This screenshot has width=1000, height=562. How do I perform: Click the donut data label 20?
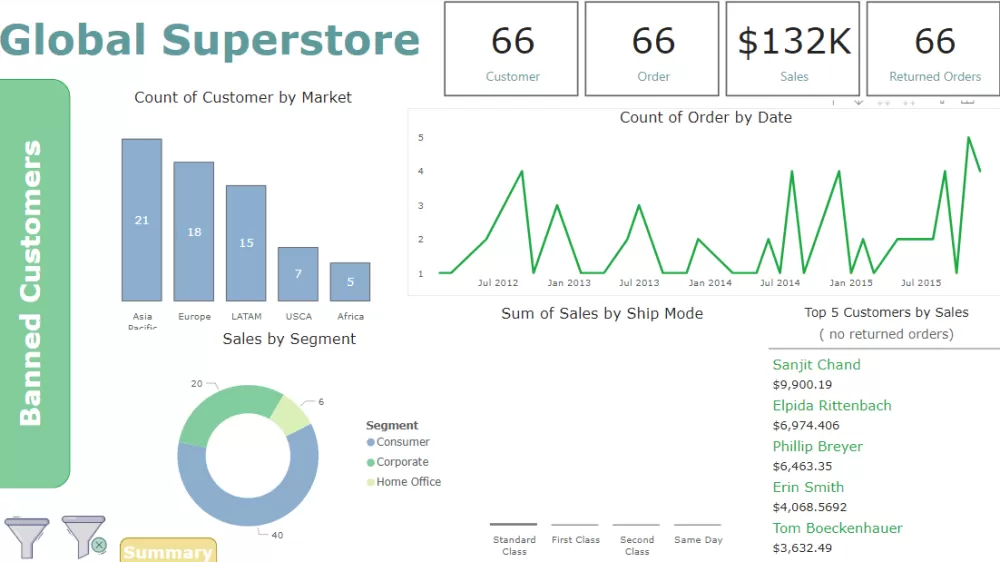click(x=196, y=383)
